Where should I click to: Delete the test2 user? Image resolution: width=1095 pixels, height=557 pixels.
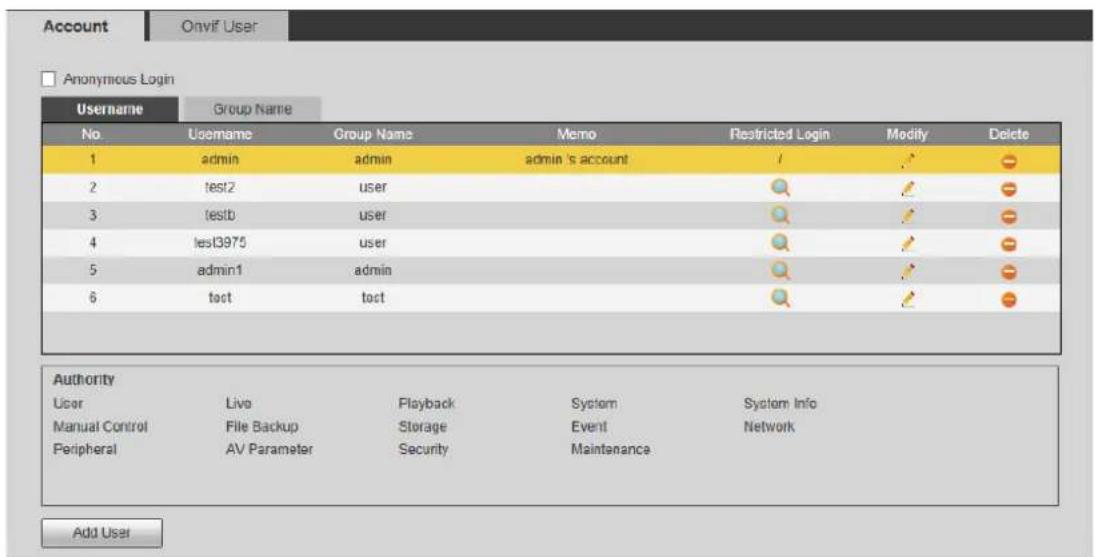[1009, 189]
